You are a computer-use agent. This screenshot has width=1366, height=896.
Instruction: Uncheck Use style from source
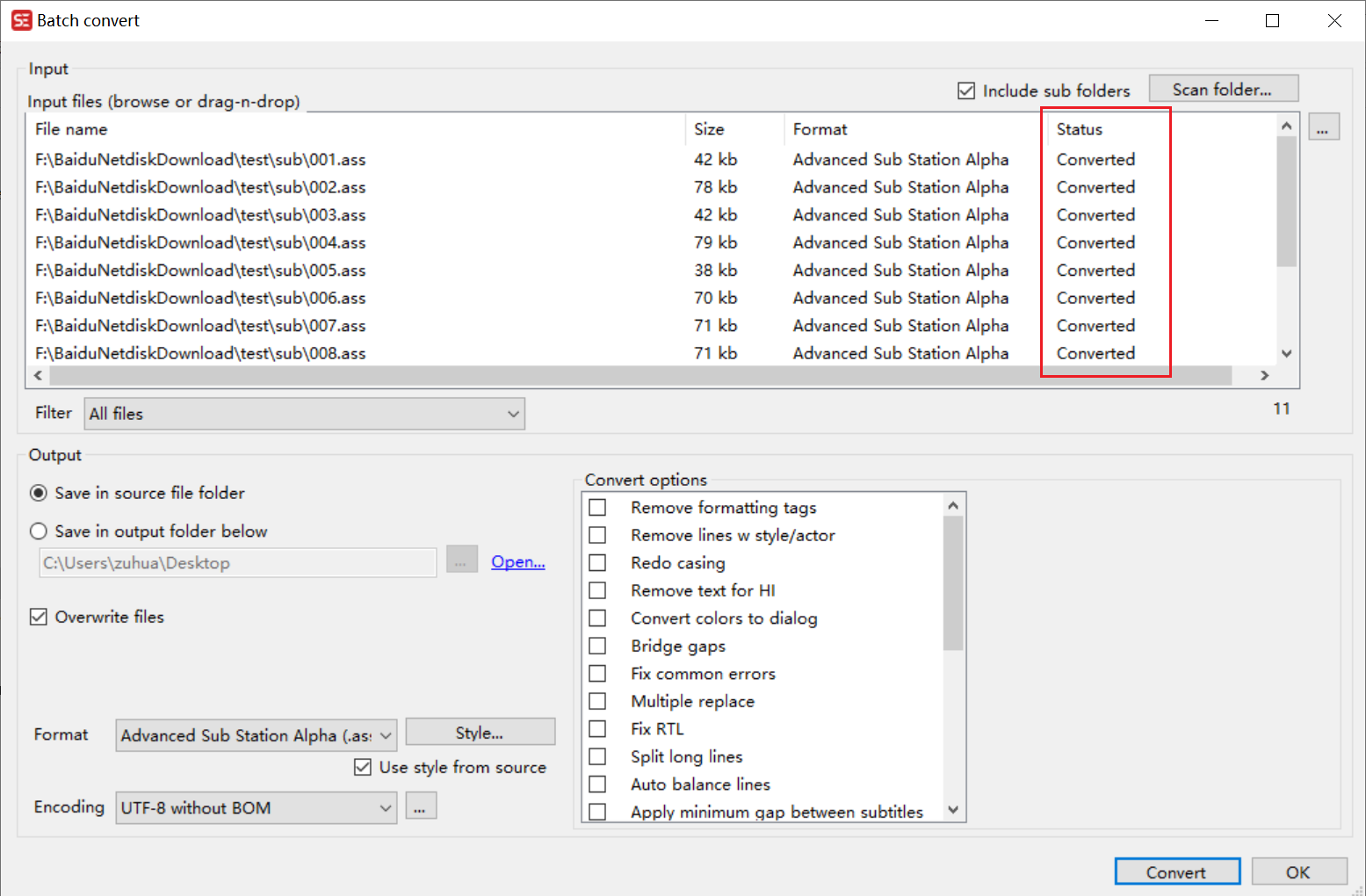click(363, 767)
